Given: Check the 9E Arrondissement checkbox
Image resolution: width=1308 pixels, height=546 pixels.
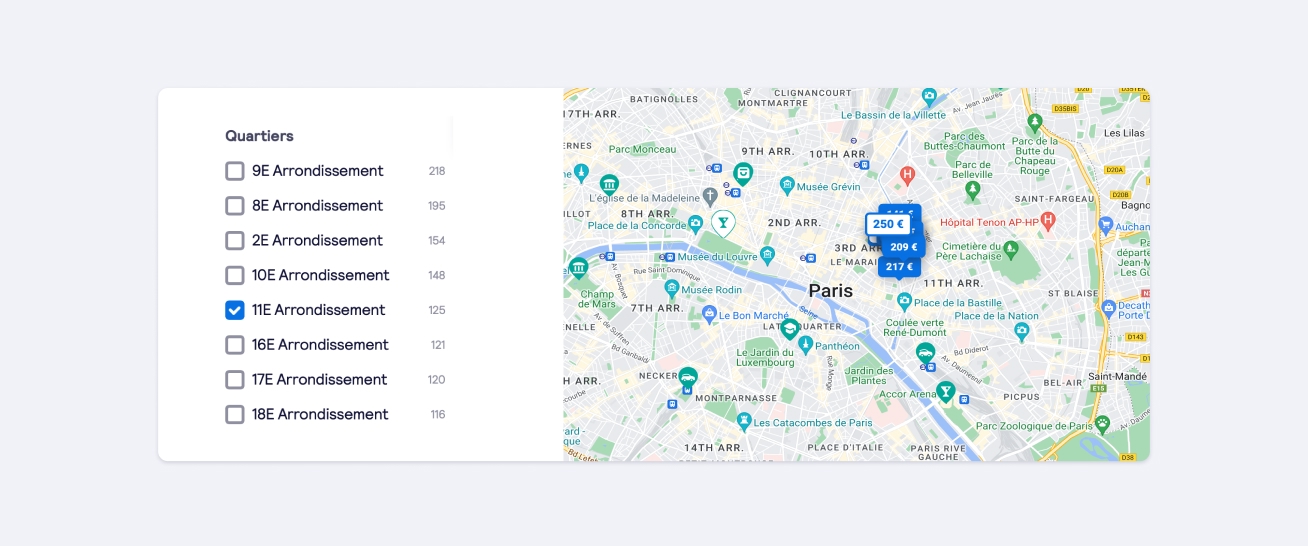Looking at the screenshot, I should point(235,171).
